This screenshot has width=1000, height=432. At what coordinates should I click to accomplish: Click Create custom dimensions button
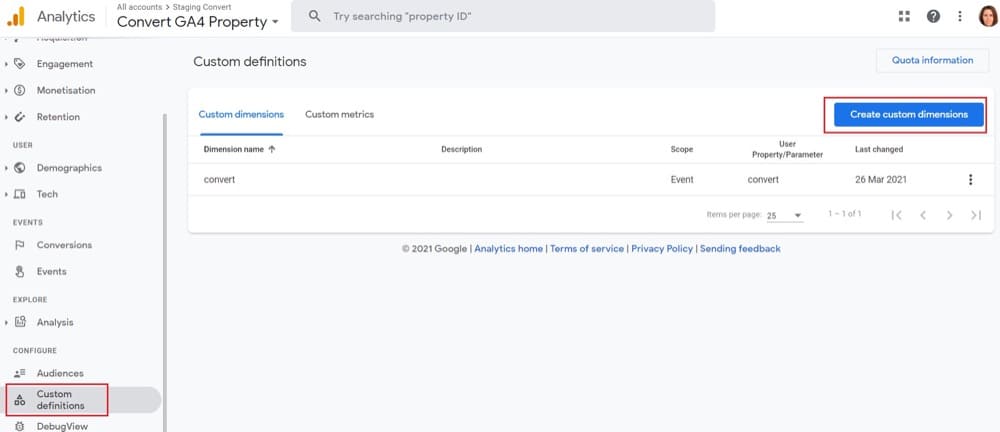908,115
